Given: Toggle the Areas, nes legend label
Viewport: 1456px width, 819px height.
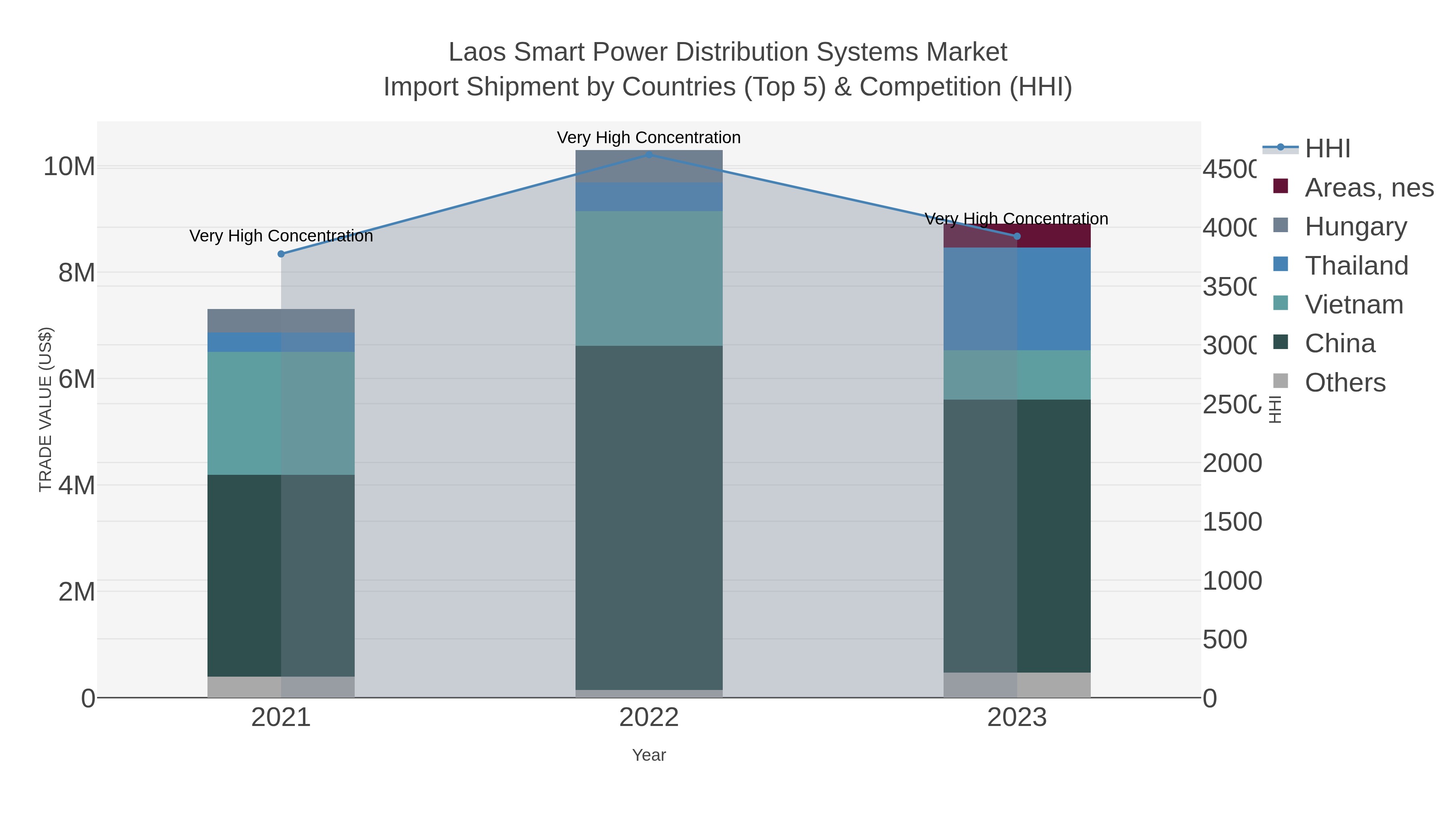Looking at the screenshot, I should tap(1369, 187).
